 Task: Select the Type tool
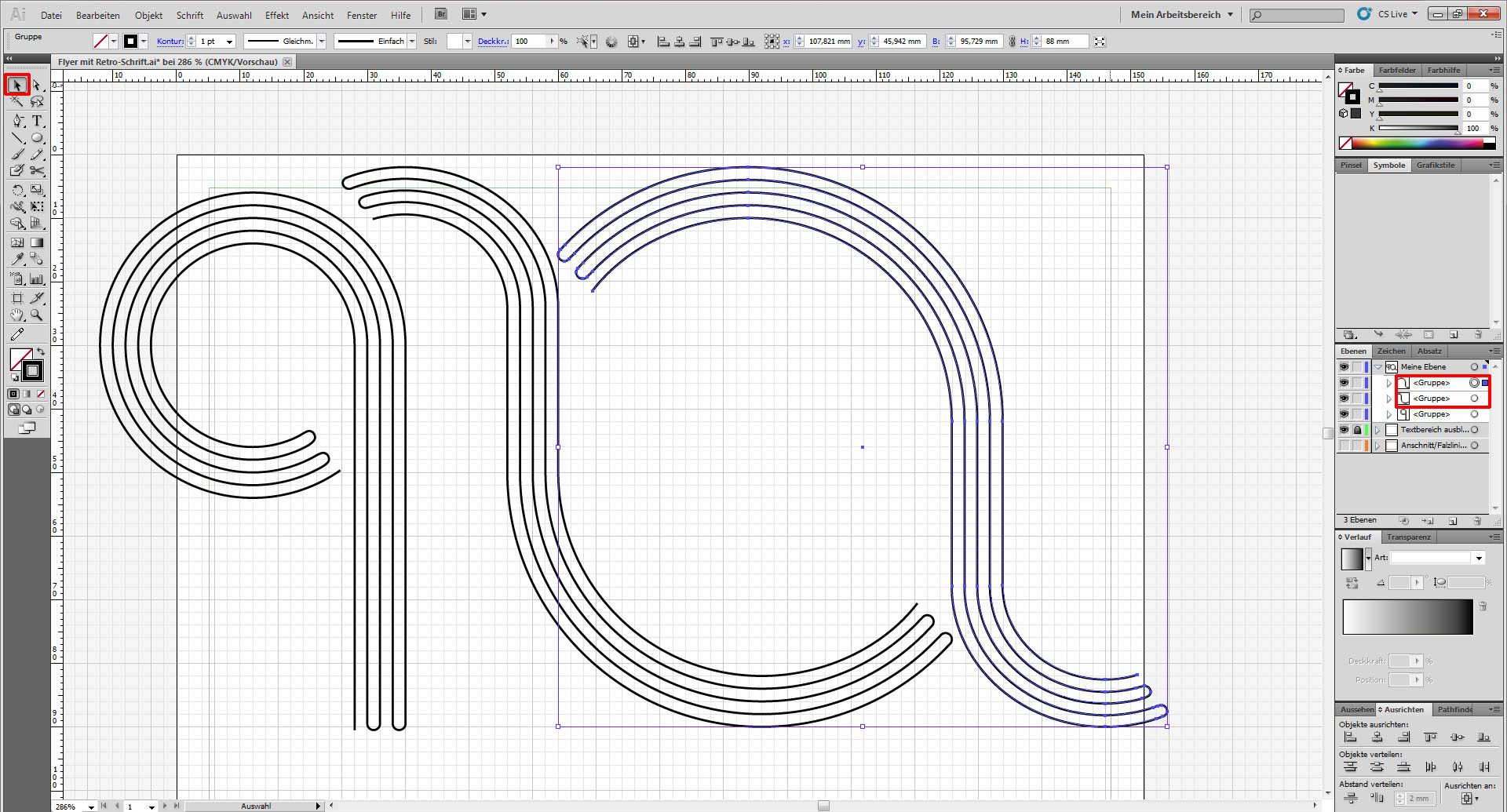[37, 121]
